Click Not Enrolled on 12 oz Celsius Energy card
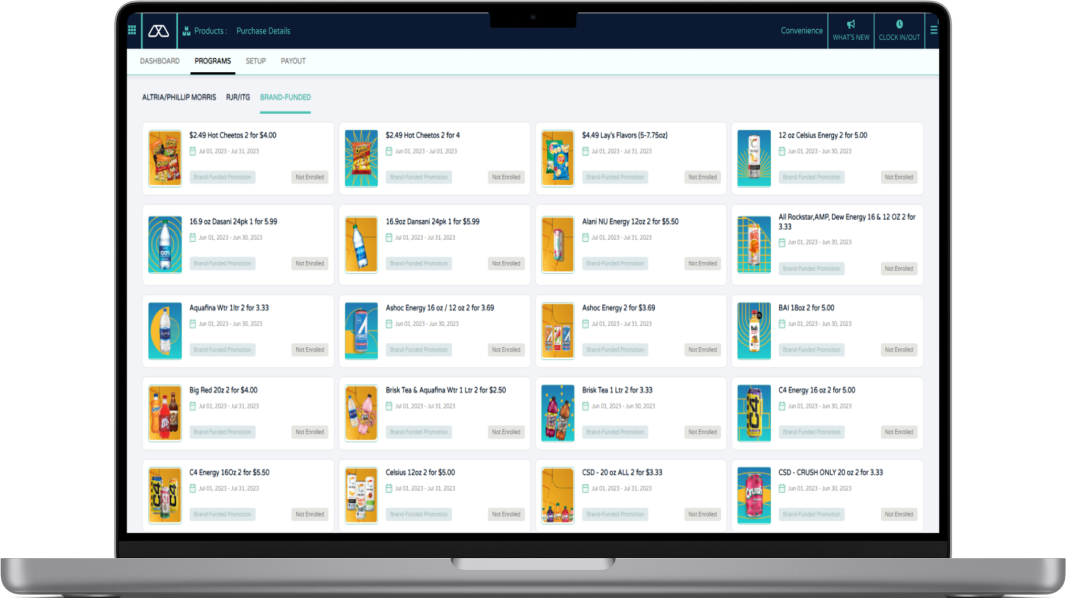Image resolution: width=1066 pixels, height=598 pixels. (x=899, y=177)
